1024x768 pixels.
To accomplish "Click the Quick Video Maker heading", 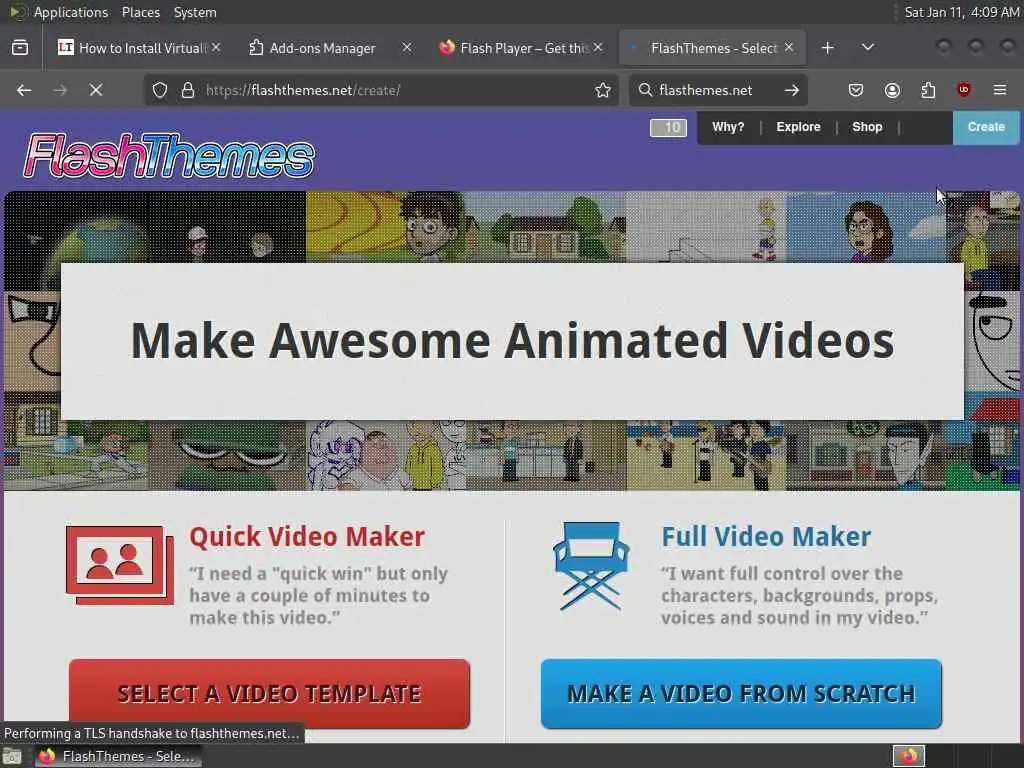I will [307, 537].
